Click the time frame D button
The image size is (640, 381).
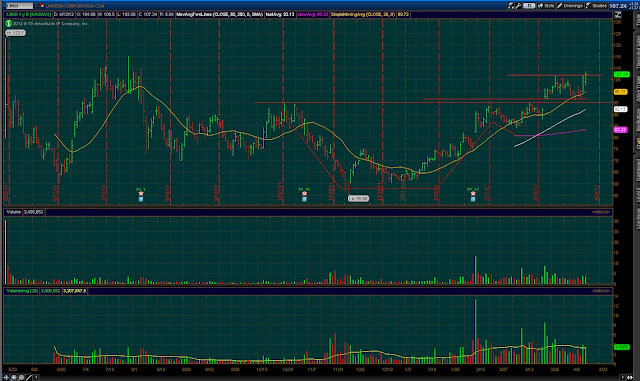[529, 6]
